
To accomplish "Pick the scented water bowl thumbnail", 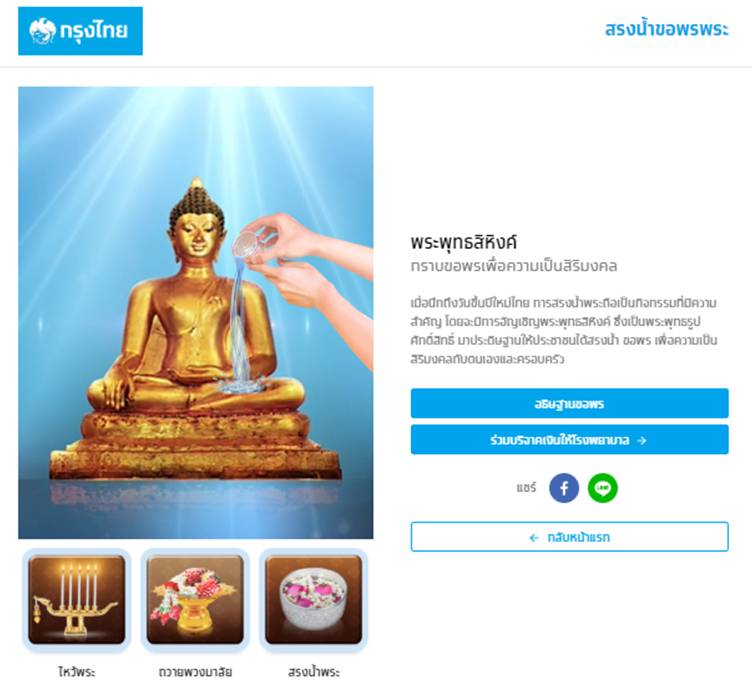I will click(314, 600).
